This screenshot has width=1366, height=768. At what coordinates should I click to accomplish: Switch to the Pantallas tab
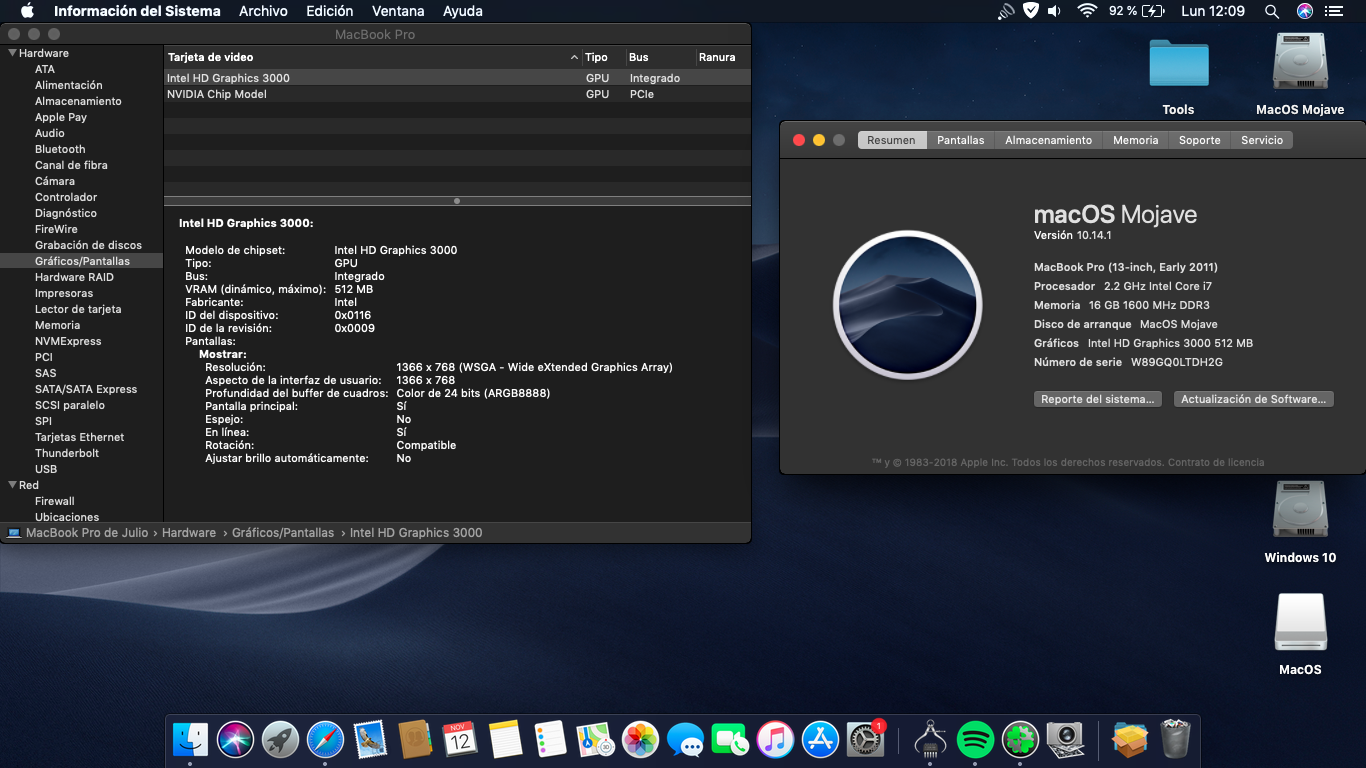(x=961, y=140)
